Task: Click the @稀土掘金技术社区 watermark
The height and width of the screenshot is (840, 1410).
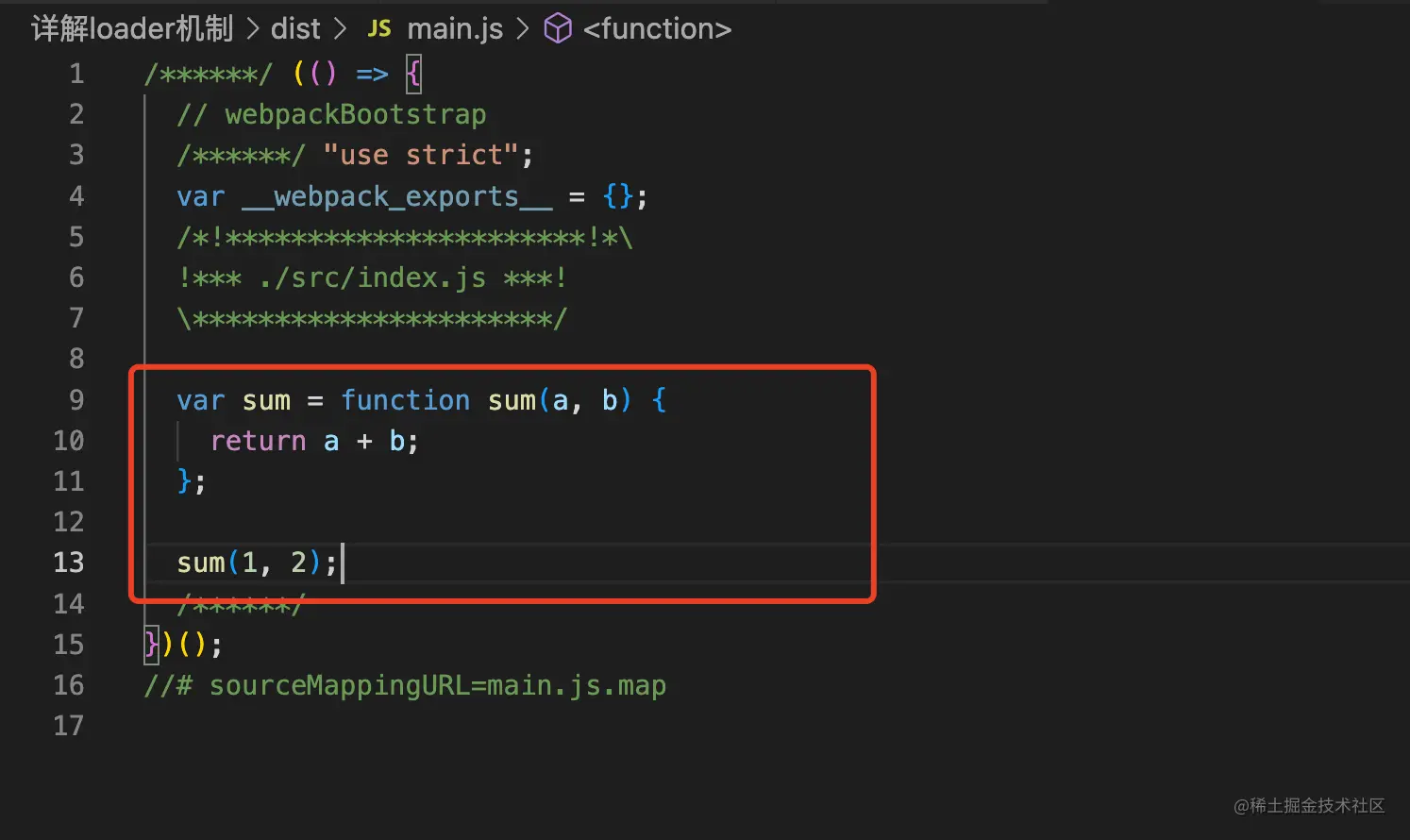Action: coord(1310,805)
